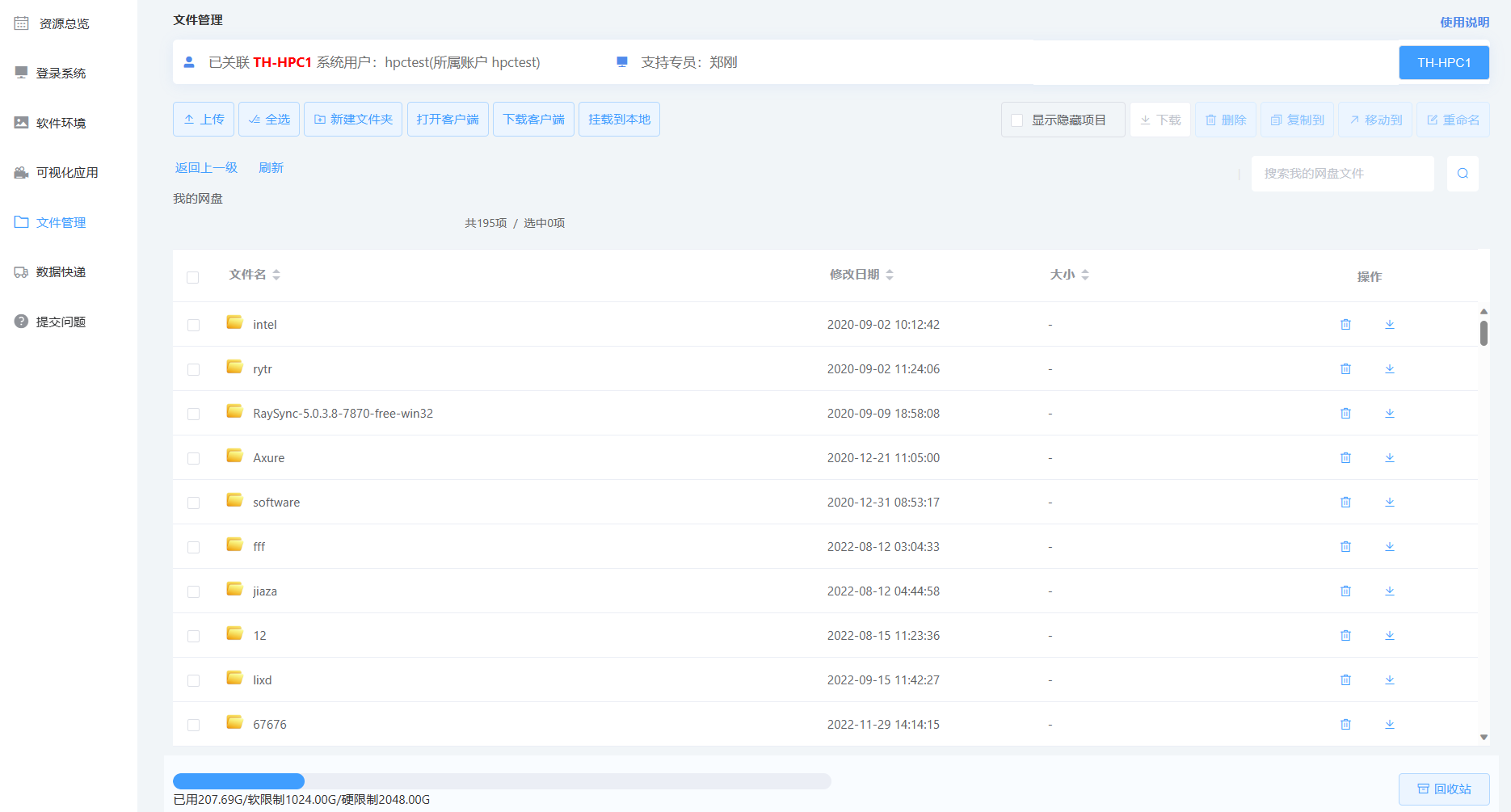Click 挂载到本地 button

click(x=619, y=120)
